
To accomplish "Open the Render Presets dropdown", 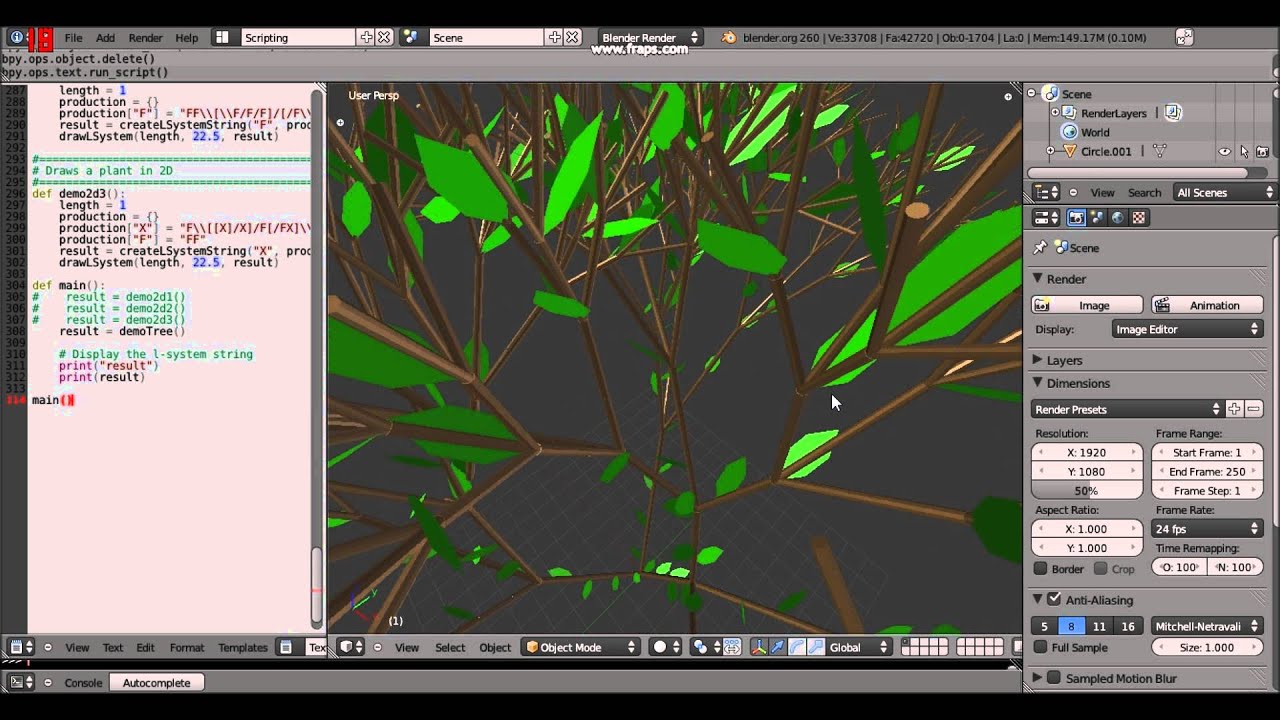I will [x=1128, y=409].
